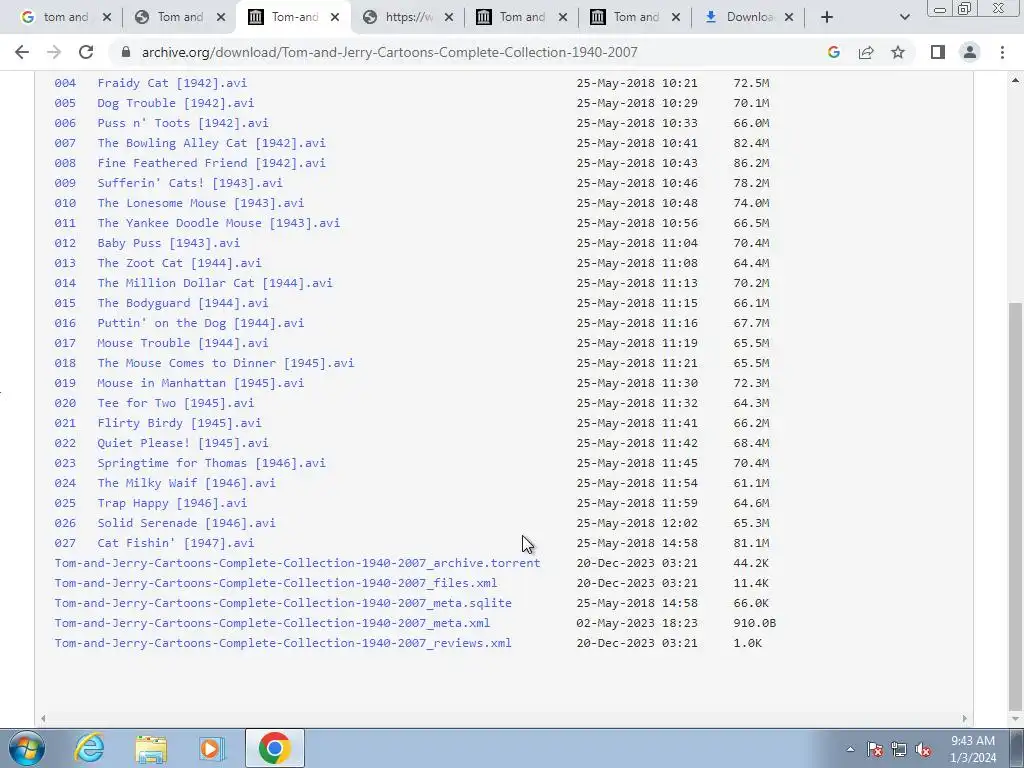
Task: Open Windows Media Player from the taskbar
Action: click(212, 748)
